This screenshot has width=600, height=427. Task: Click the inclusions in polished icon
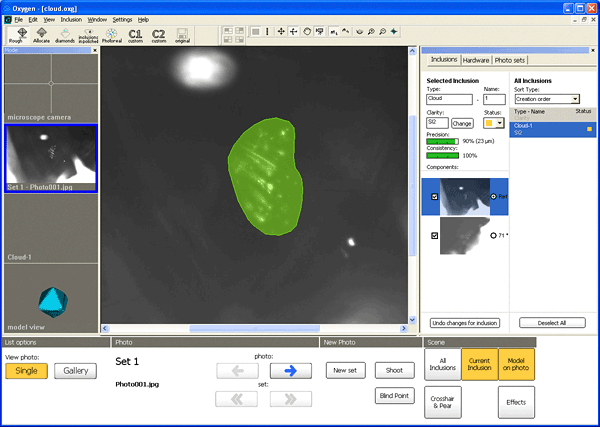(x=87, y=35)
